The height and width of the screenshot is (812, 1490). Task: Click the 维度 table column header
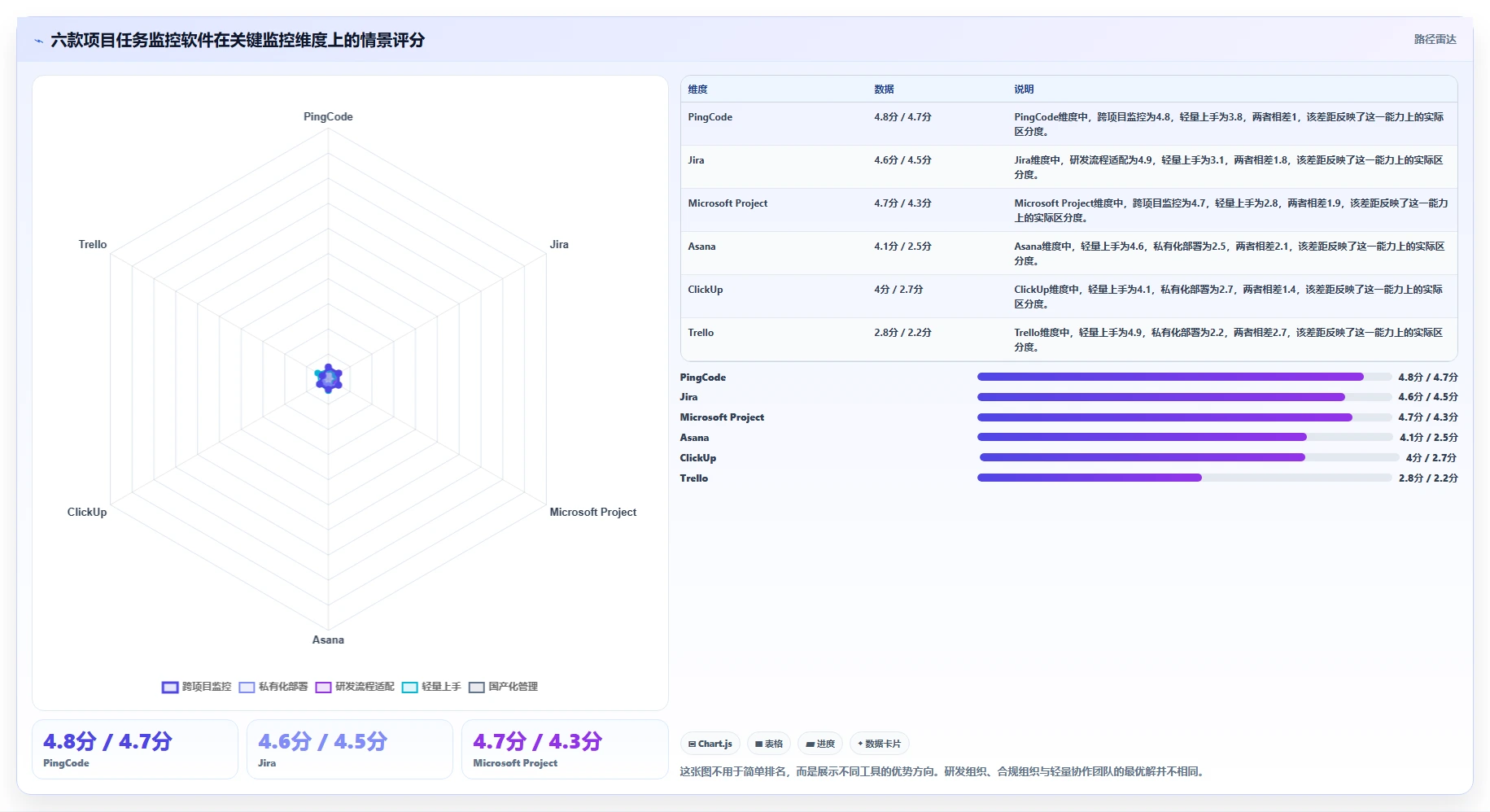click(698, 89)
